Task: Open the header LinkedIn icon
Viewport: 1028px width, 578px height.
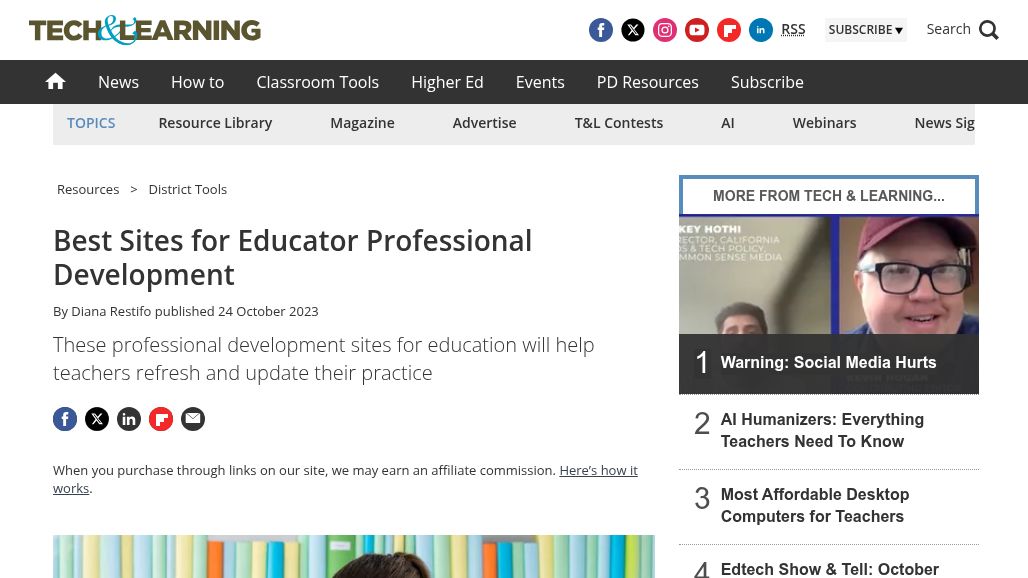Action: point(761,30)
